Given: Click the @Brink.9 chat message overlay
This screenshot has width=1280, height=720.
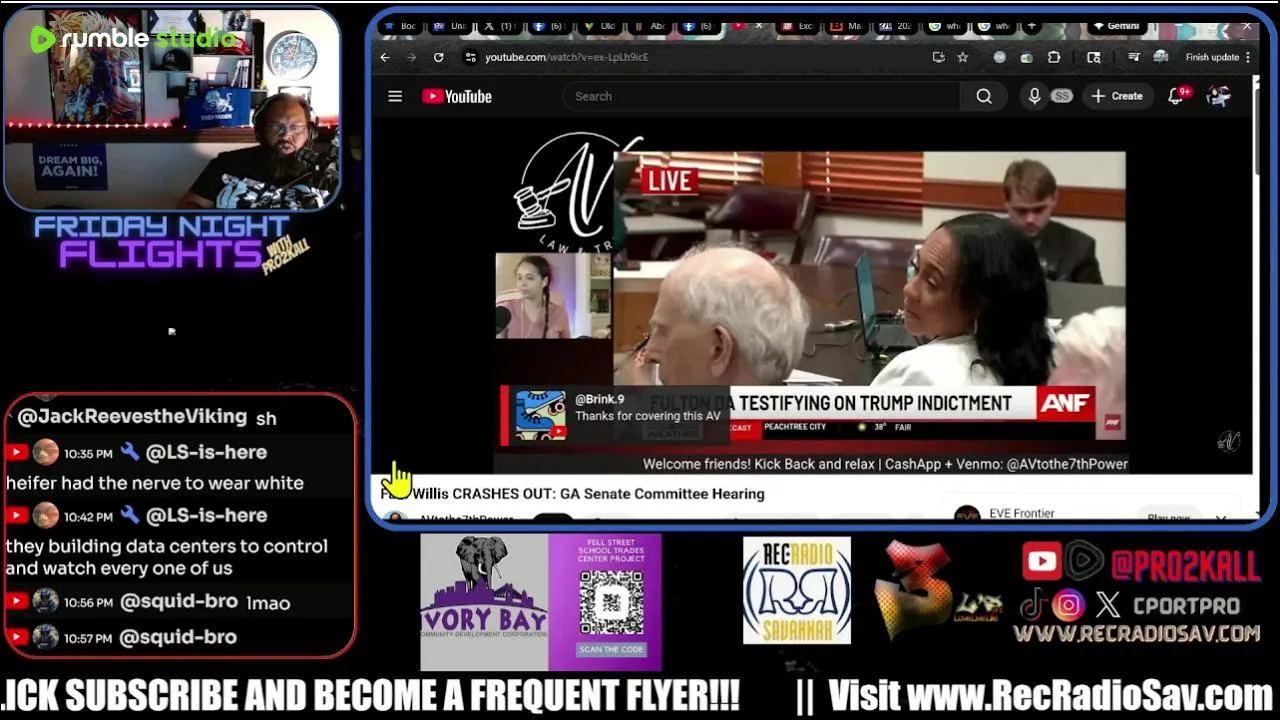Looking at the screenshot, I should click(616, 414).
